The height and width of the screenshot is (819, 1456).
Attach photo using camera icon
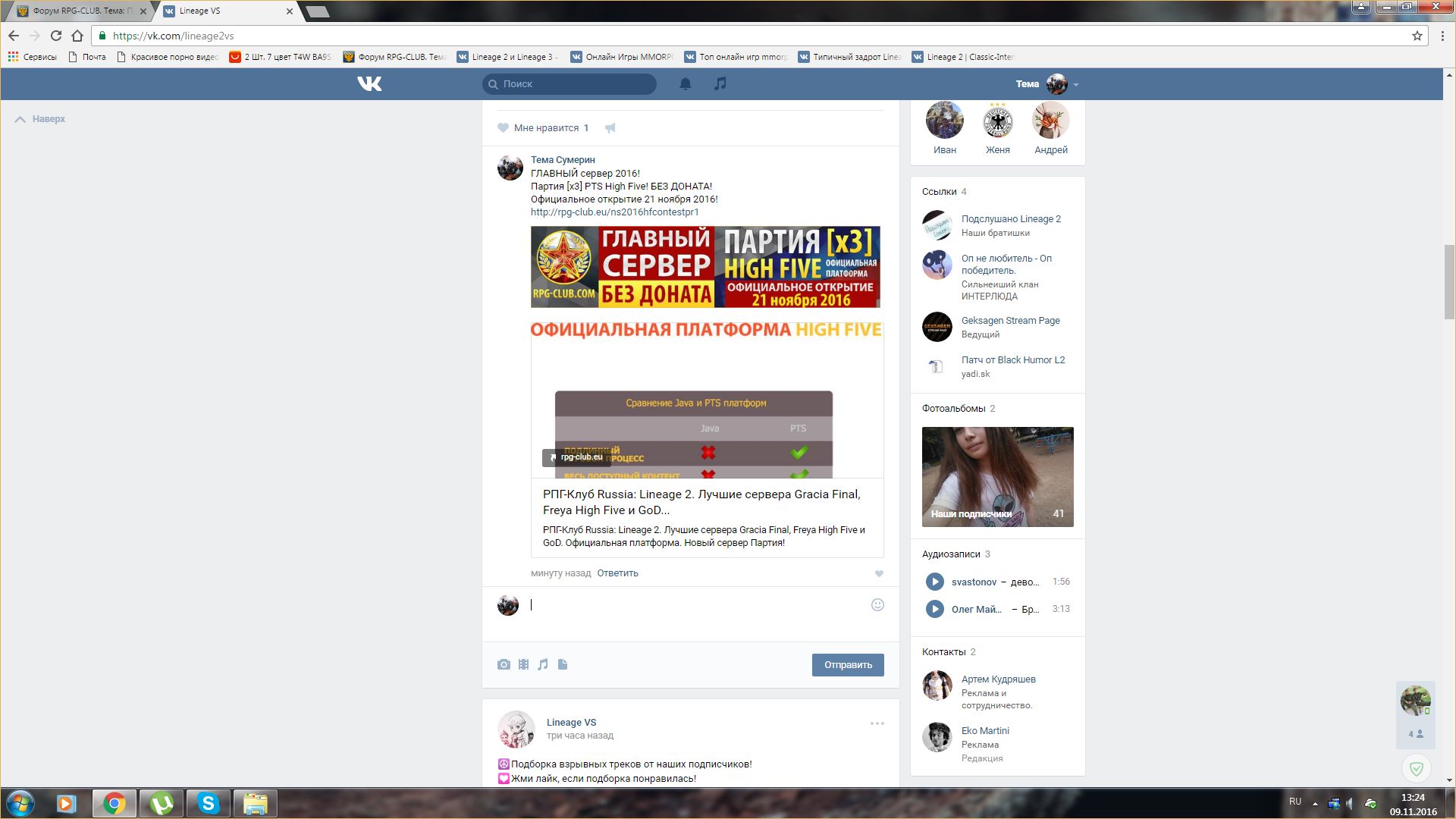(504, 664)
